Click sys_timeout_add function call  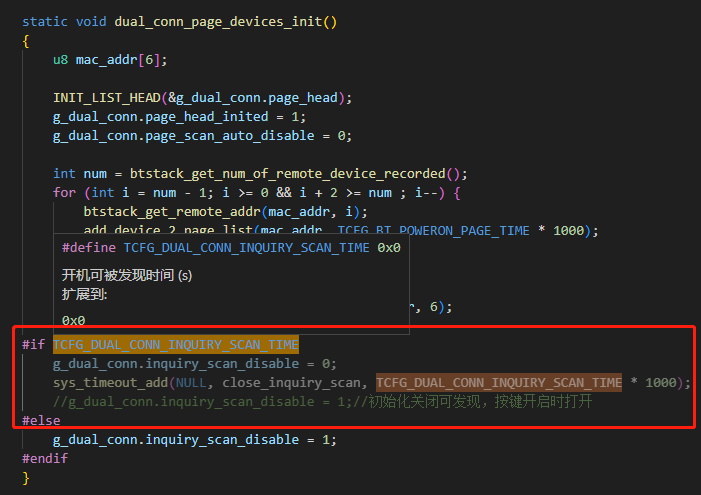[110, 383]
